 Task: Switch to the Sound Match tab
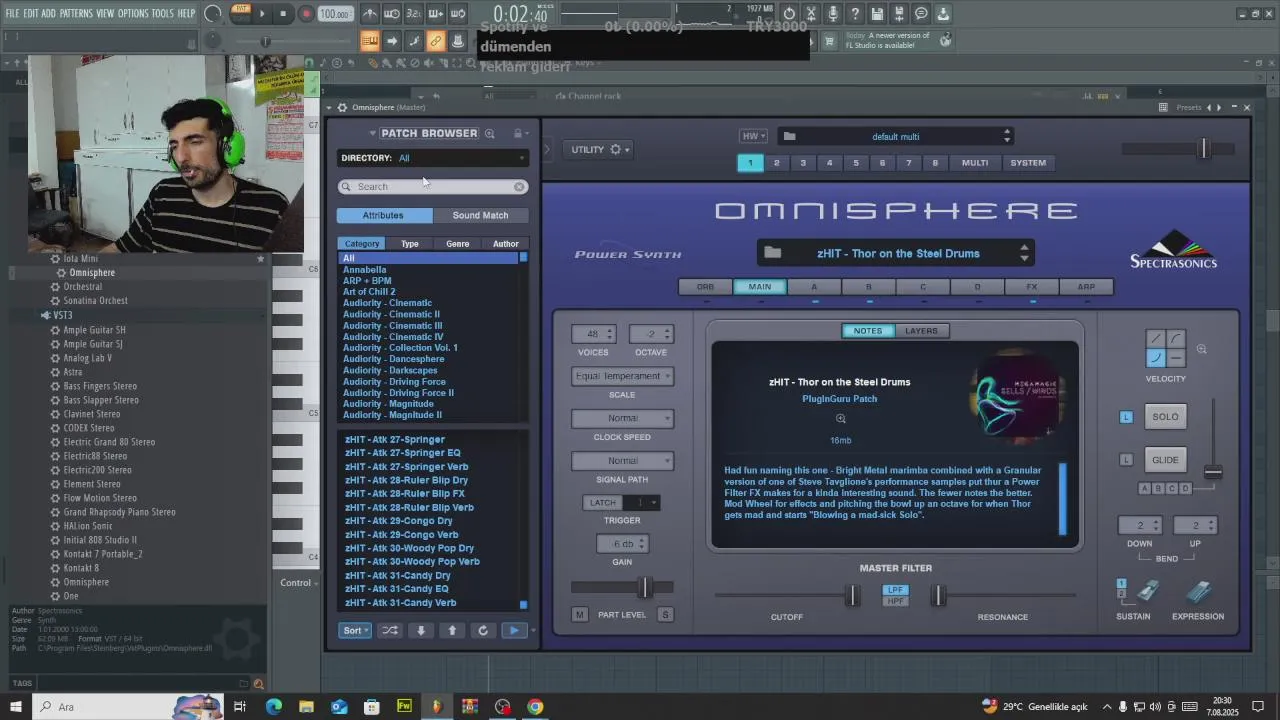481,215
